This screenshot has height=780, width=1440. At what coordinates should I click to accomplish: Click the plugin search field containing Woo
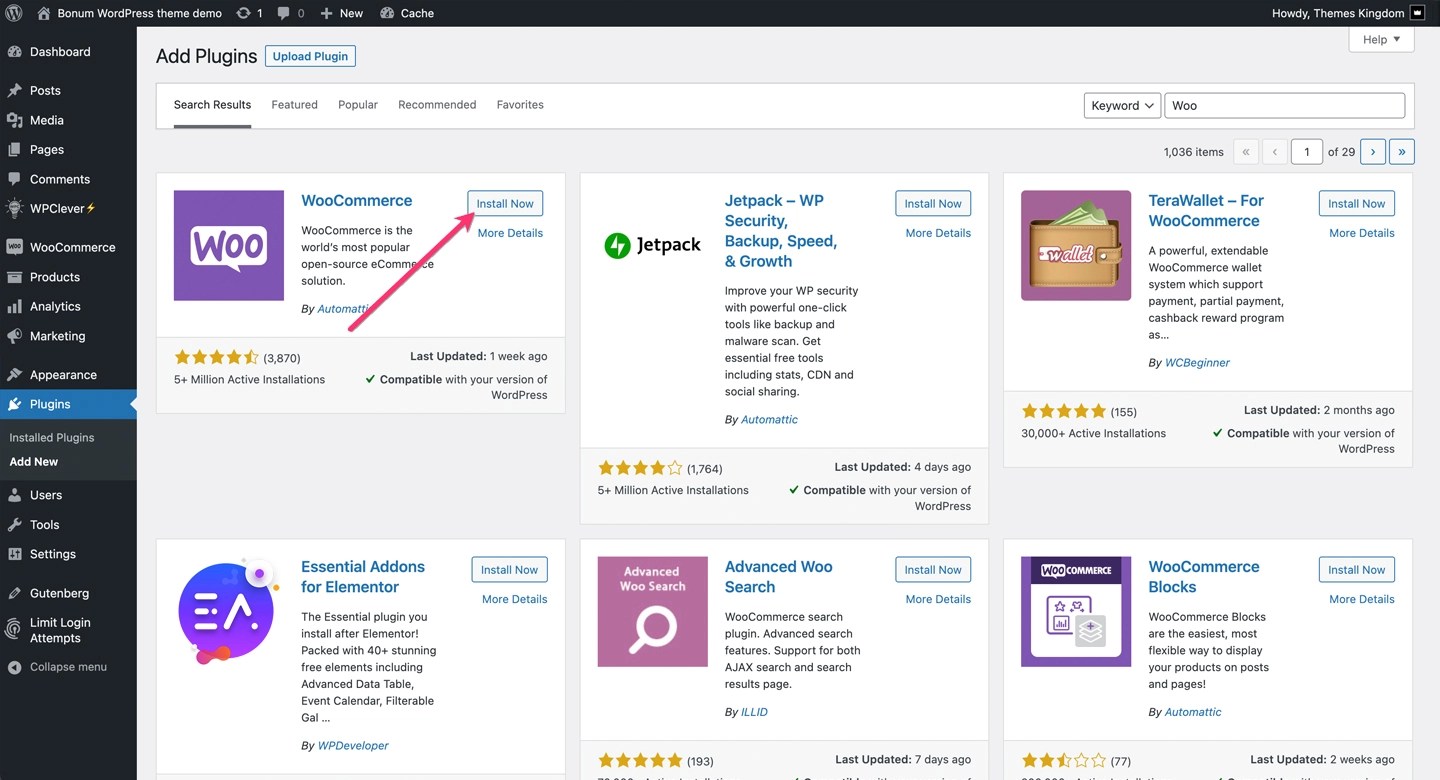pyautogui.click(x=1284, y=105)
